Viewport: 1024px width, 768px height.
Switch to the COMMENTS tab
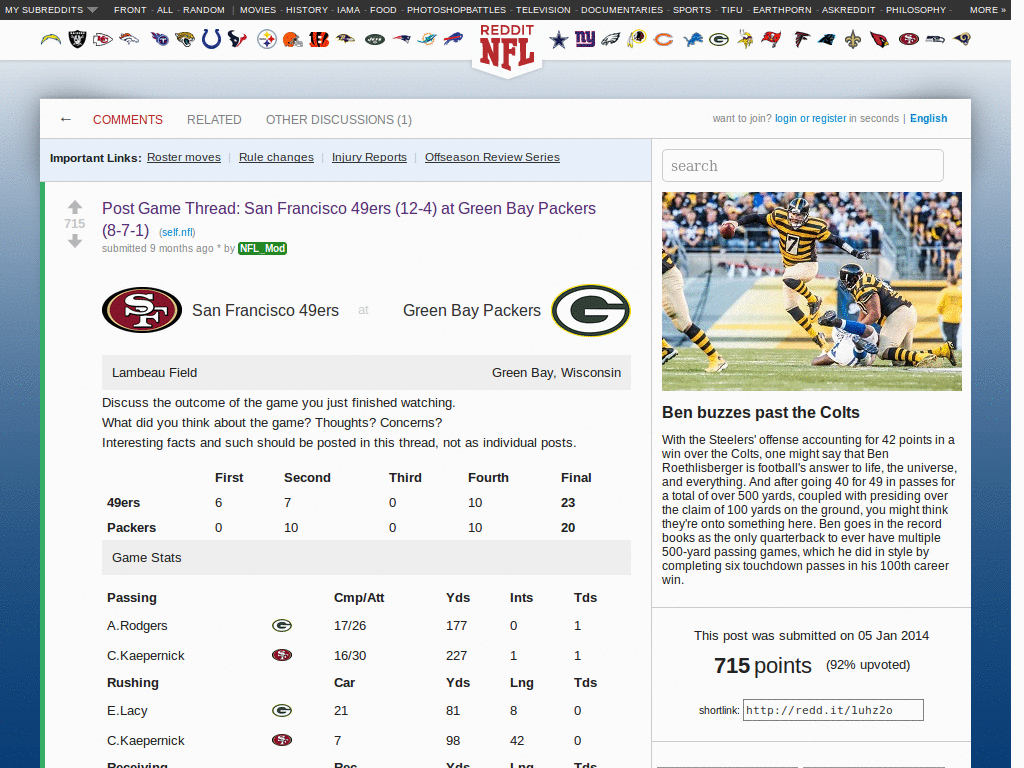pos(127,120)
